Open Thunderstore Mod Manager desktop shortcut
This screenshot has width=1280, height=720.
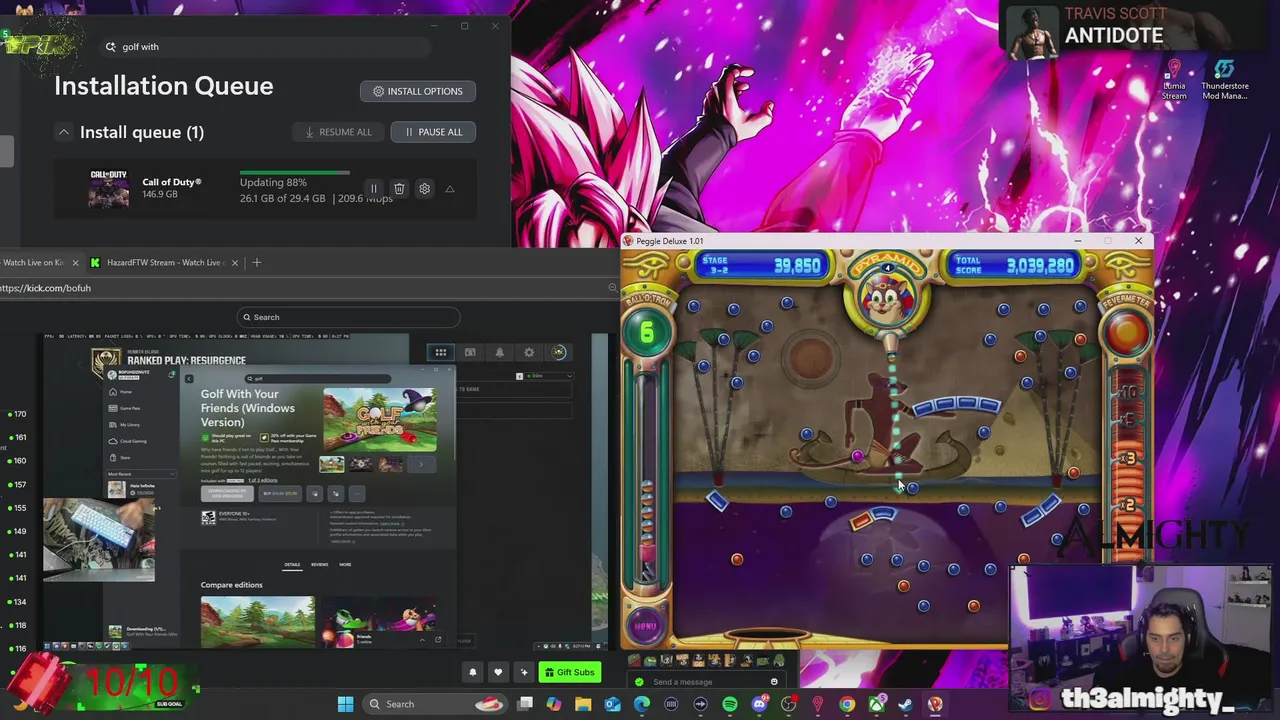[1224, 79]
